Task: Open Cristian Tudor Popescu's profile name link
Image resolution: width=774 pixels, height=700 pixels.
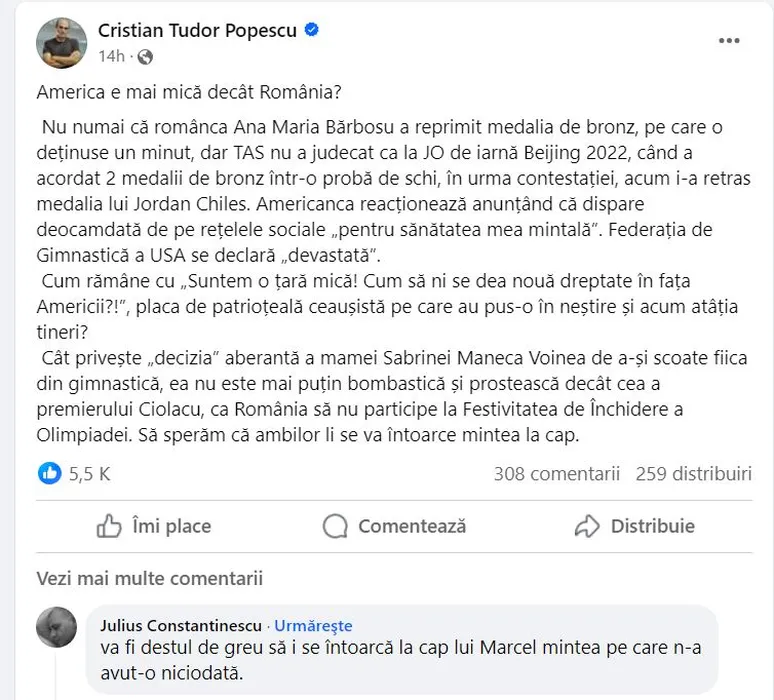Action: 197,30
